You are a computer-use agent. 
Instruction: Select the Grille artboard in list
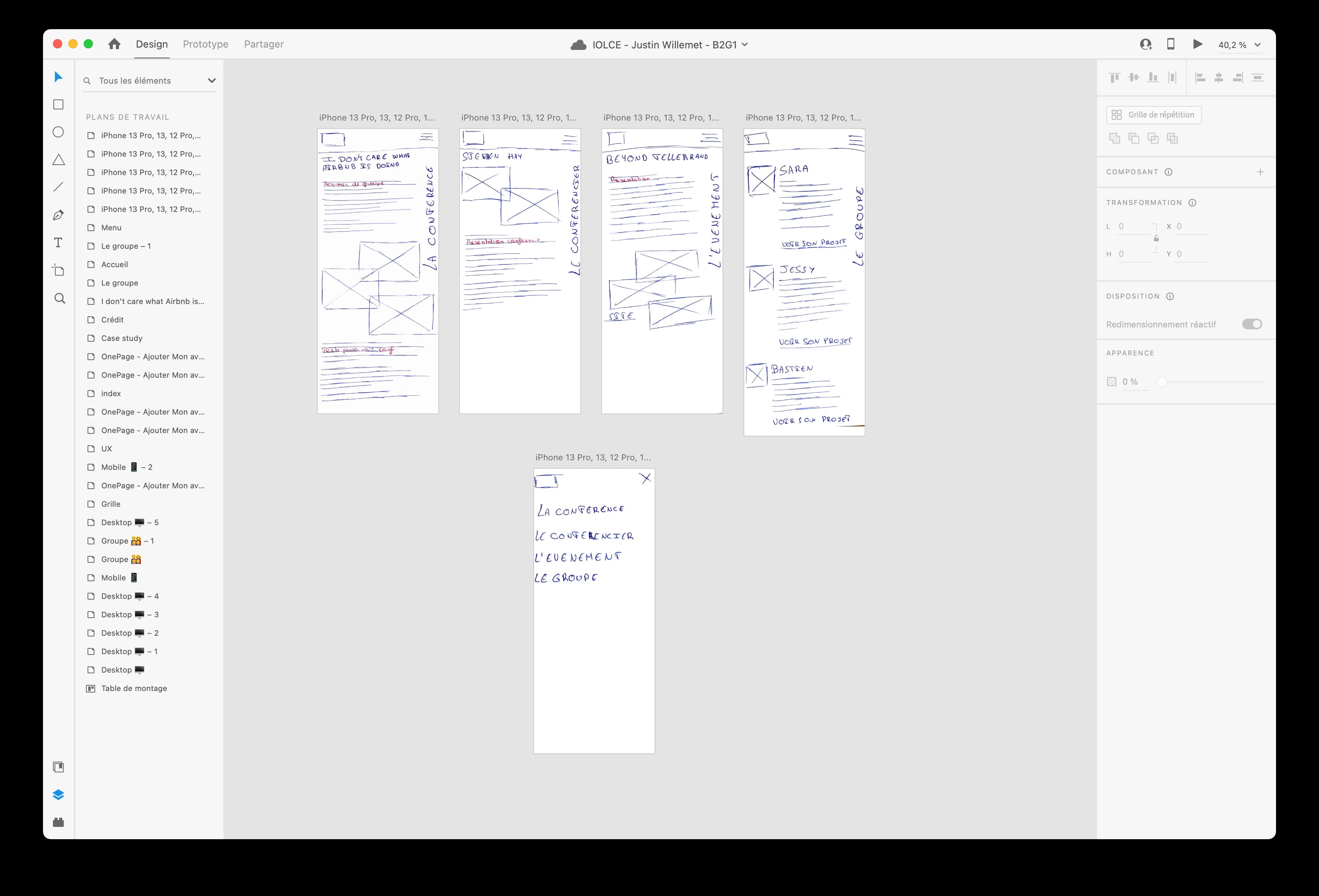coord(149,504)
